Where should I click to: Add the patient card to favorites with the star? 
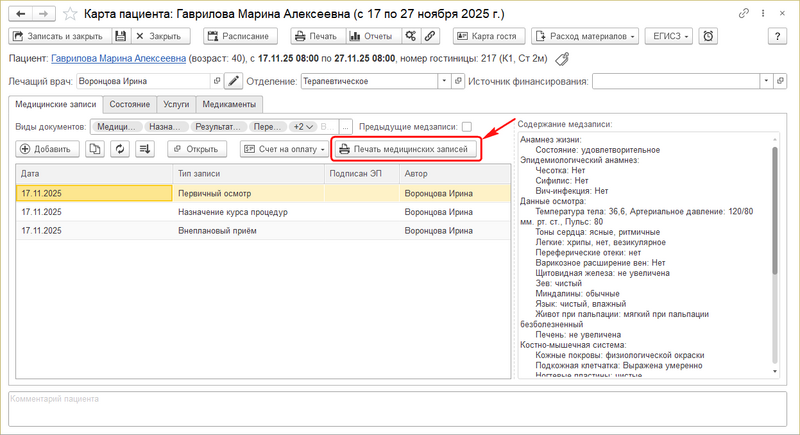coord(70,14)
